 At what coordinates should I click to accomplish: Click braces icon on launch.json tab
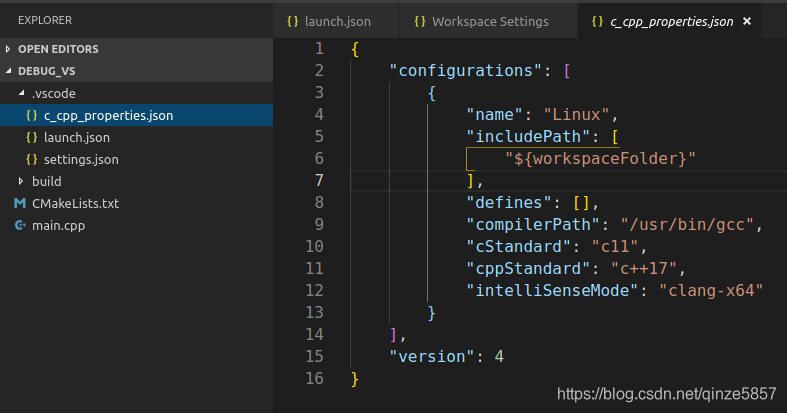293,22
